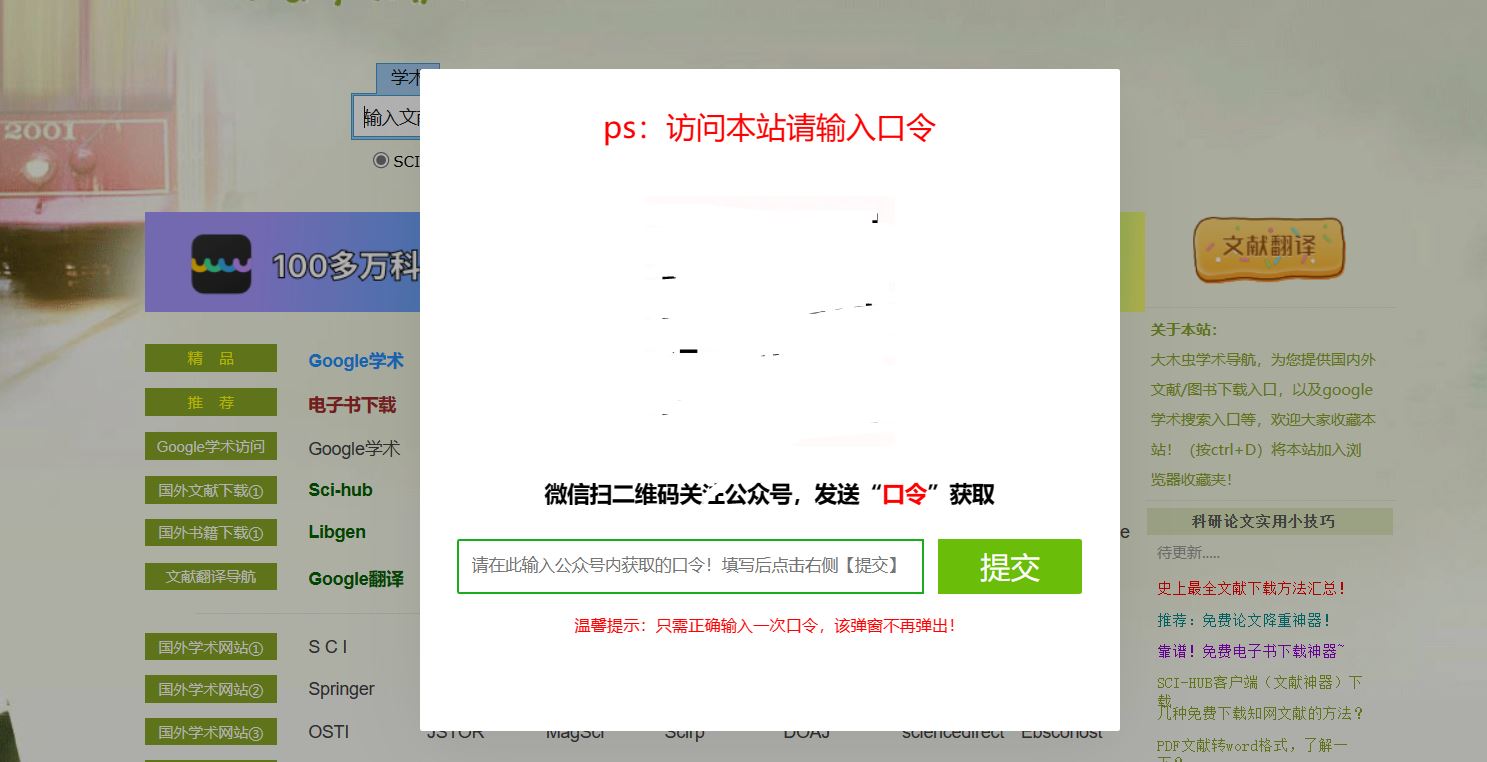The image size is (1487, 762).
Task: Click inside the 口令 password input field
Action: tap(690, 566)
